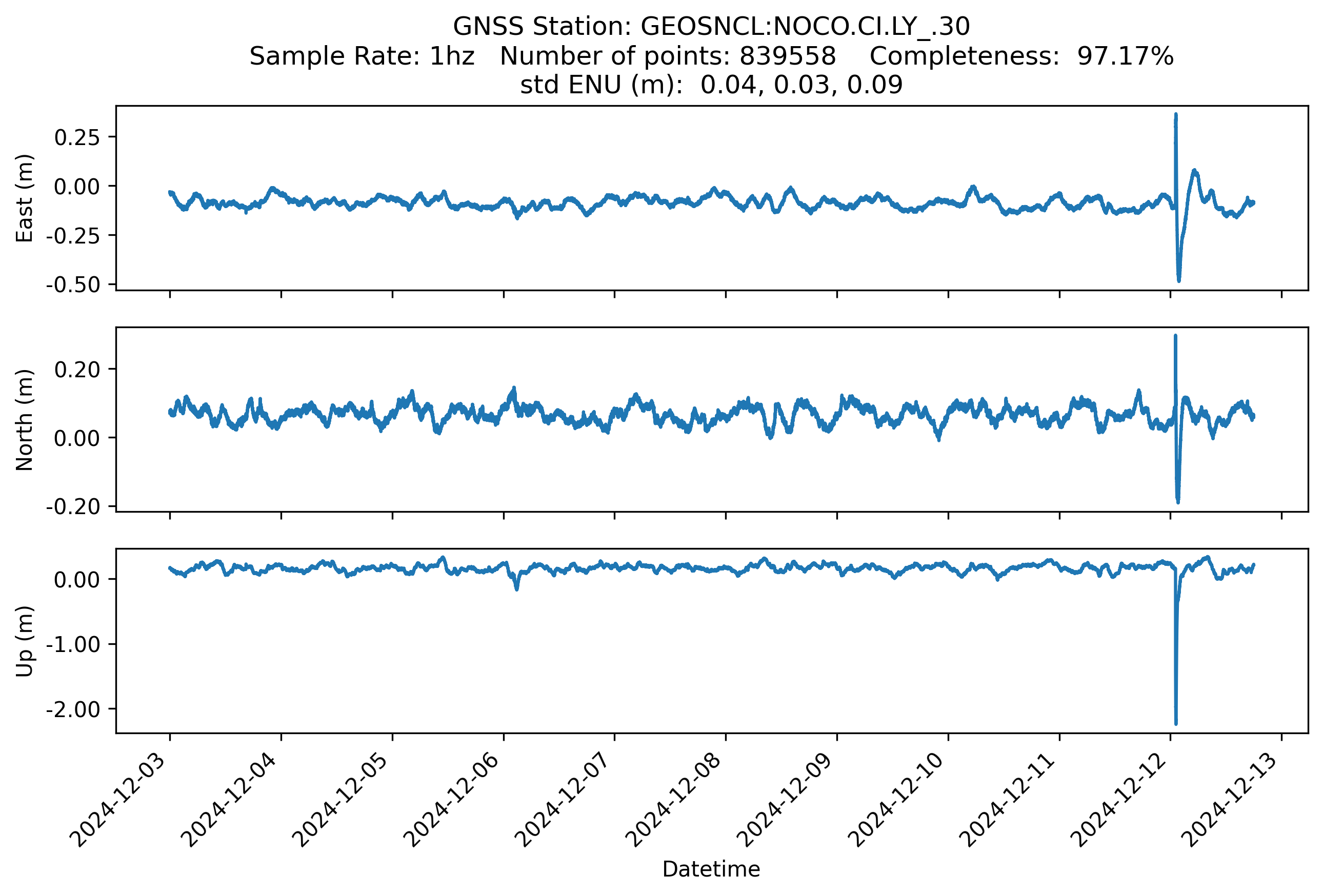The image size is (1323, 896).
Task: Click the GNSS Station title text
Action: pyautogui.click(x=711, y=27)
